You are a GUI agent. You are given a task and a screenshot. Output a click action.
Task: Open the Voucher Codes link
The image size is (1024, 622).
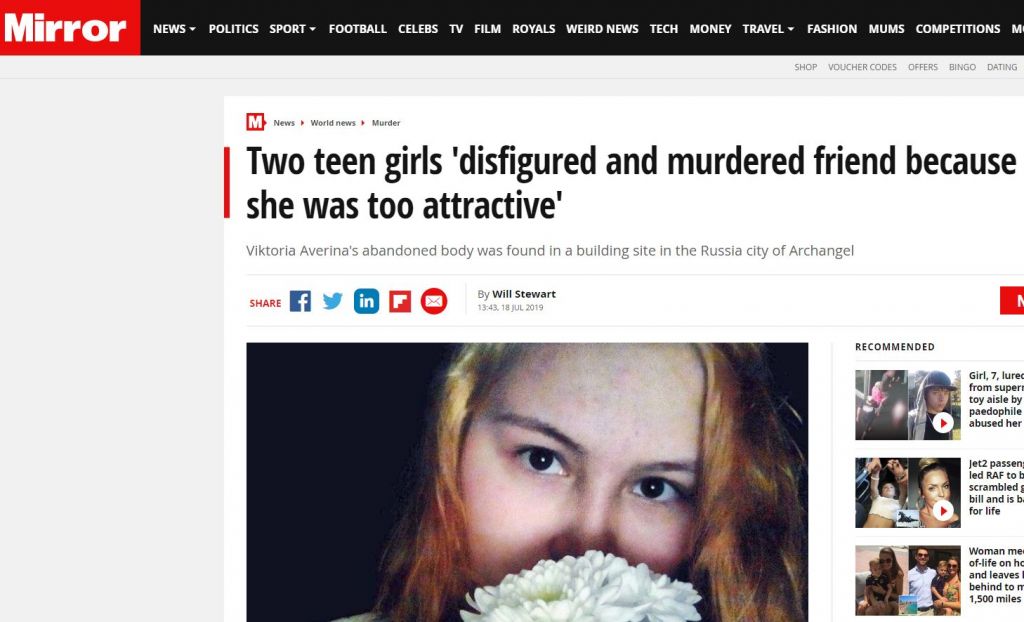click(862, 67)
